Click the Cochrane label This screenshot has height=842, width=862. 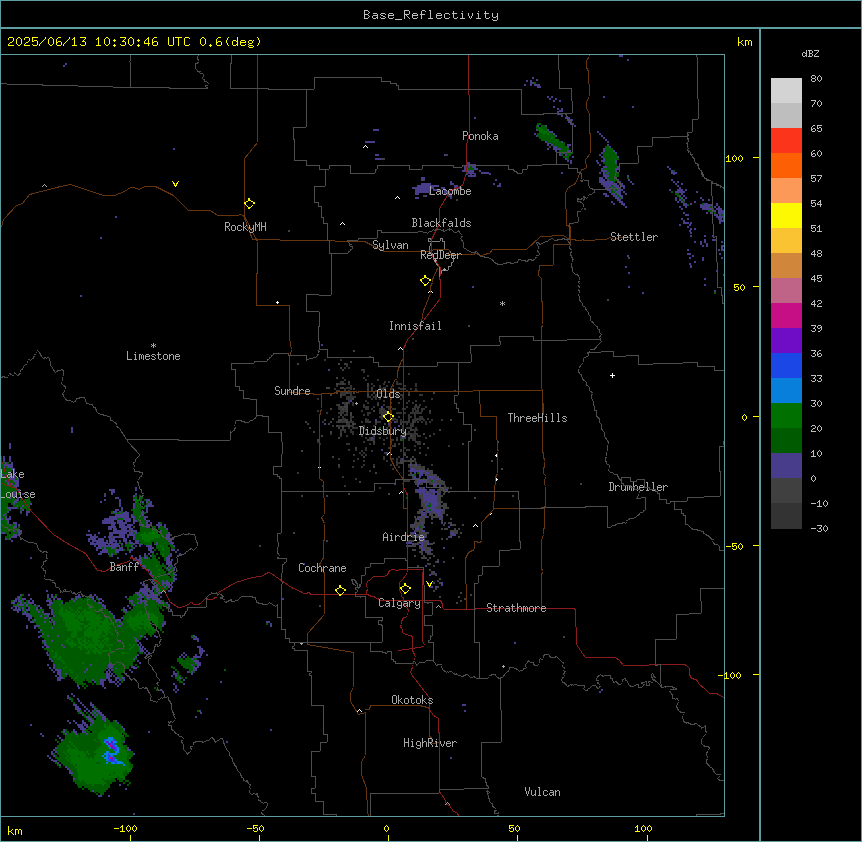322,568
